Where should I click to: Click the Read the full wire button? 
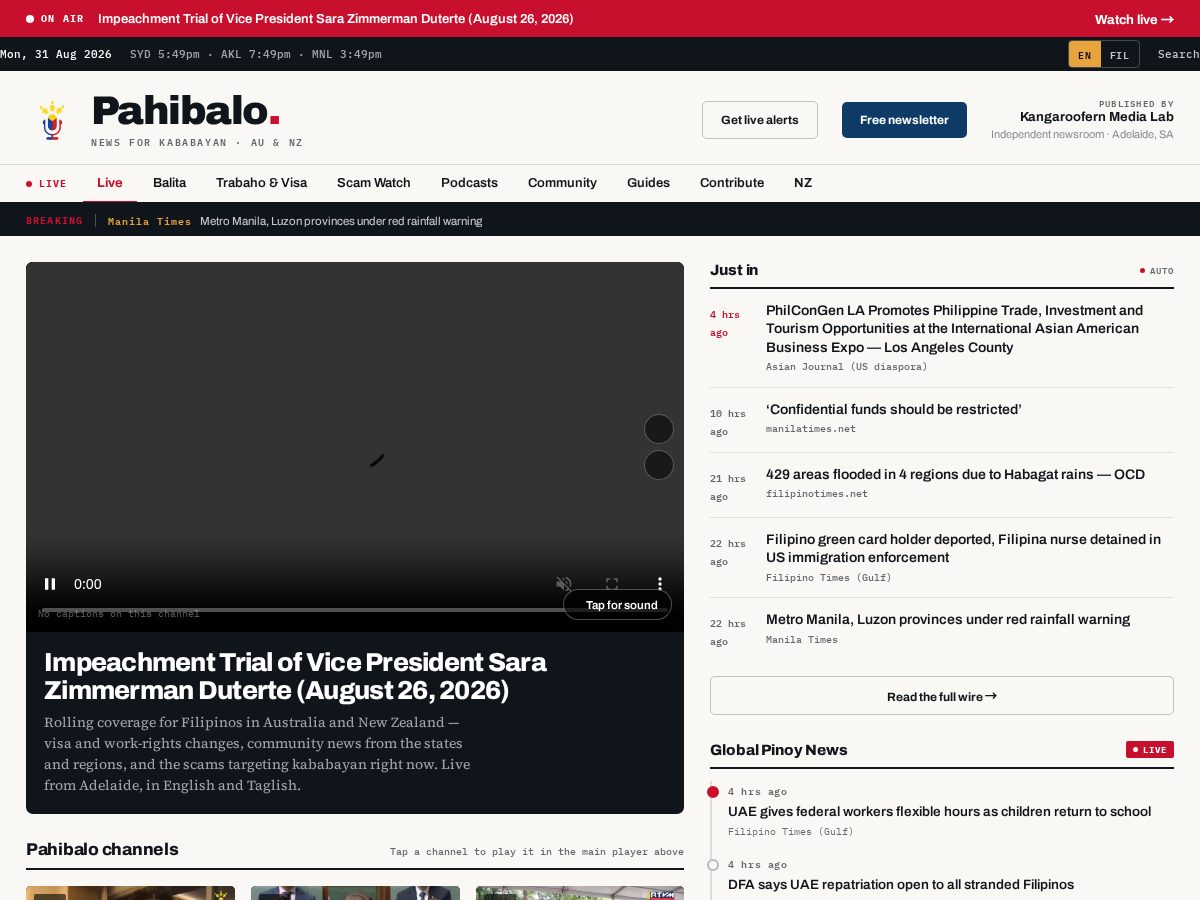pos(942,696)
